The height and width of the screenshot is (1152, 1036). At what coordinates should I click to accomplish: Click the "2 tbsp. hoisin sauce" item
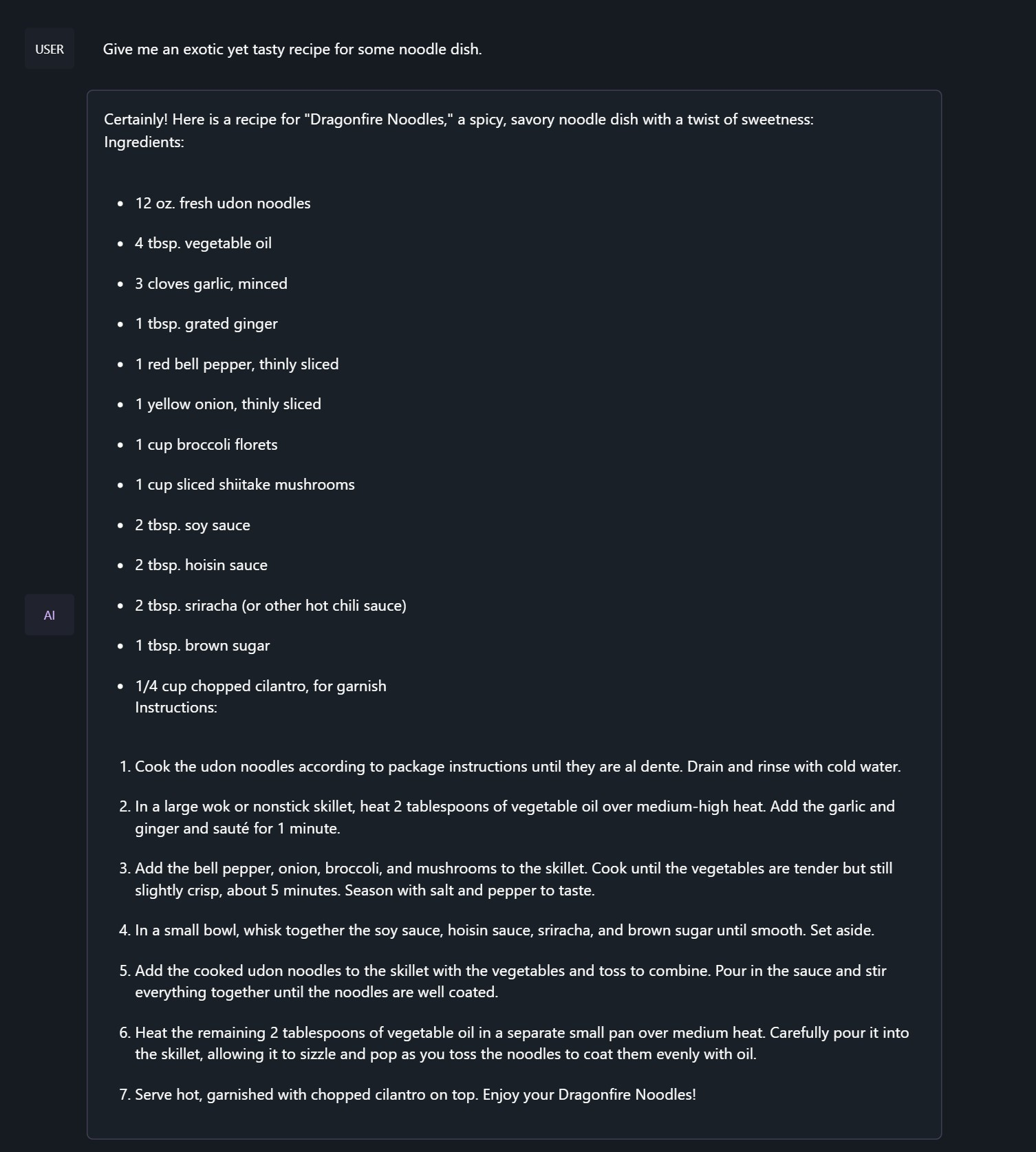coord(201,565)
